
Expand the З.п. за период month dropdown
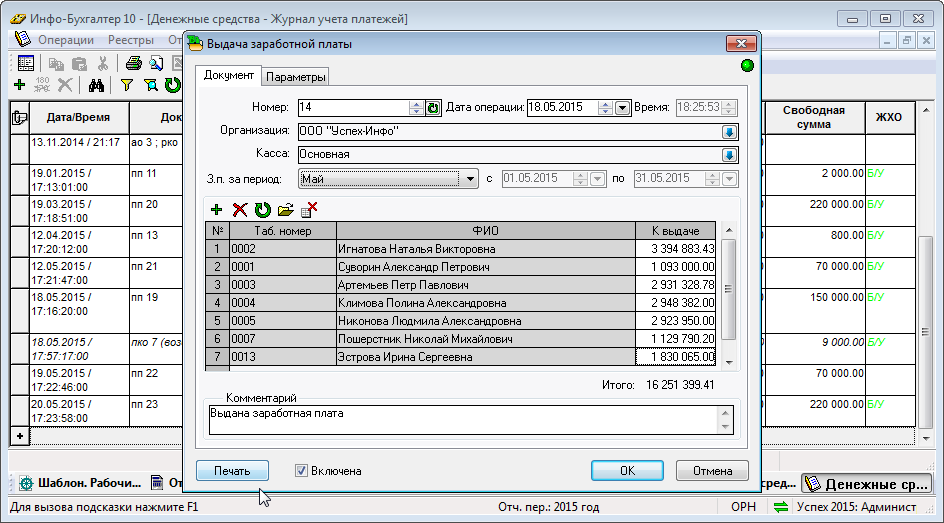(x=470, y=179)
